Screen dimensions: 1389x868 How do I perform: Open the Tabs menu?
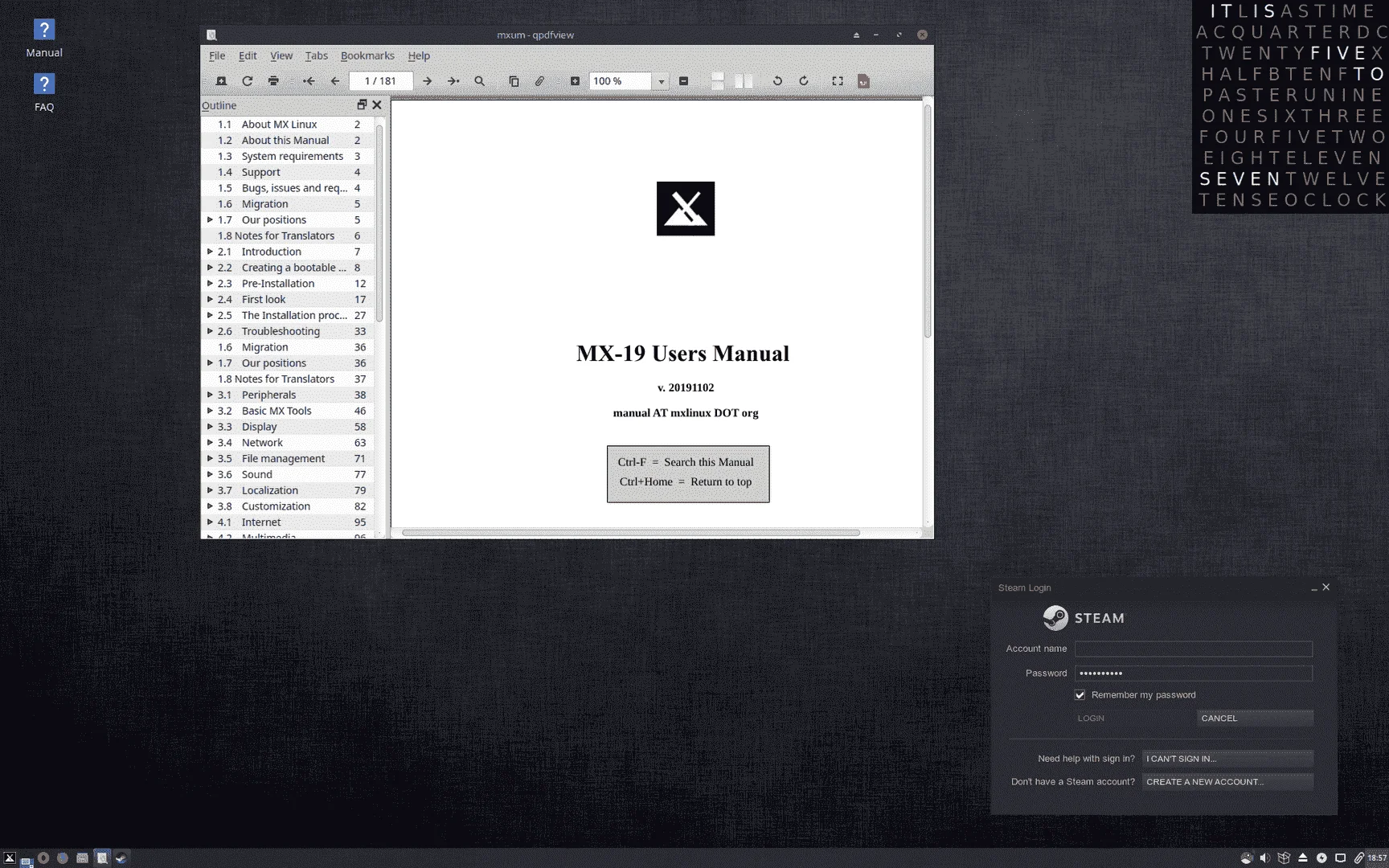coord(317,55)
